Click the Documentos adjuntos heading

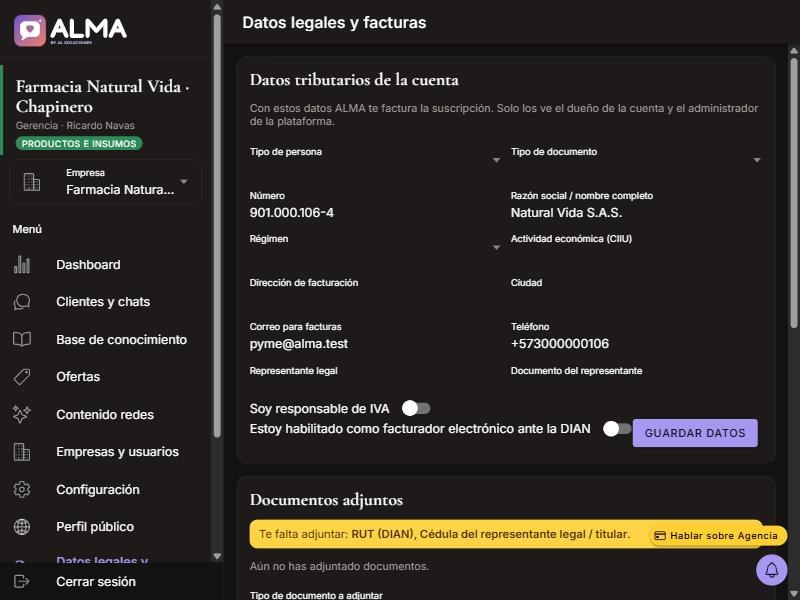click(326, 500)
